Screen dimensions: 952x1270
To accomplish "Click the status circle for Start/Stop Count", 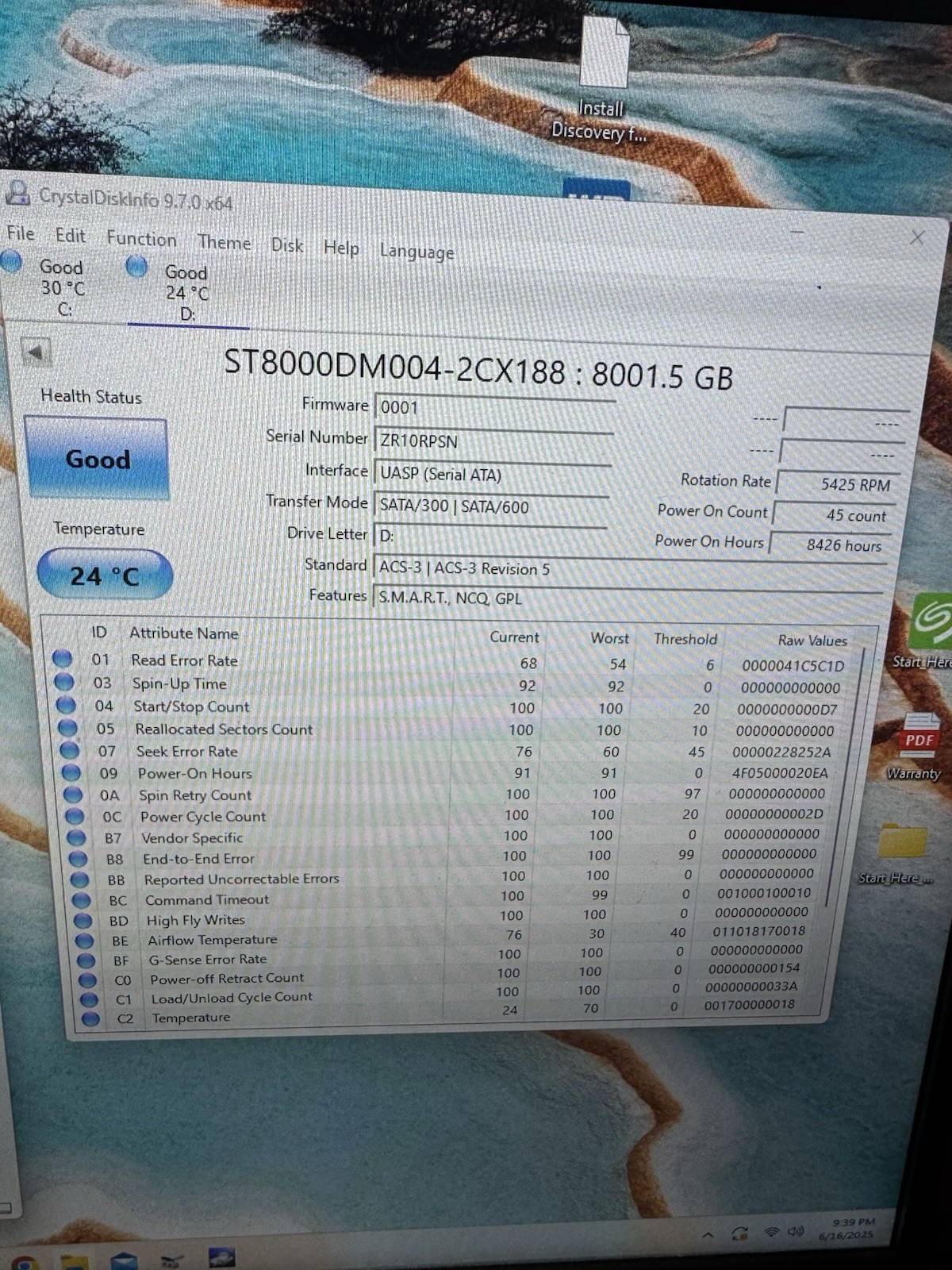I will point(66,705).
